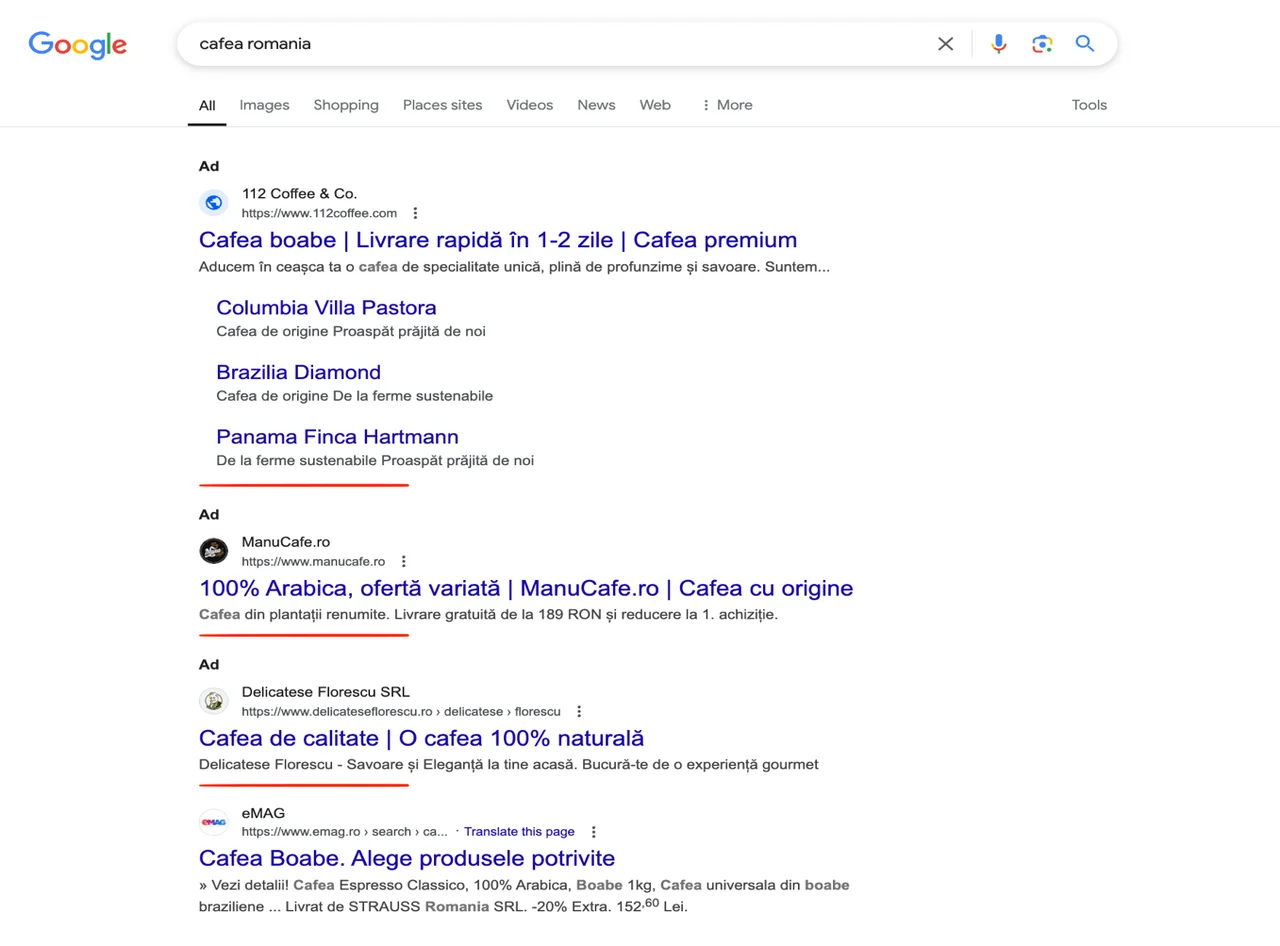Image resolution: width=1280 pixels, height=946 pixels.
Task: Open three-dot menu for eMAG result
Action: 594,832
